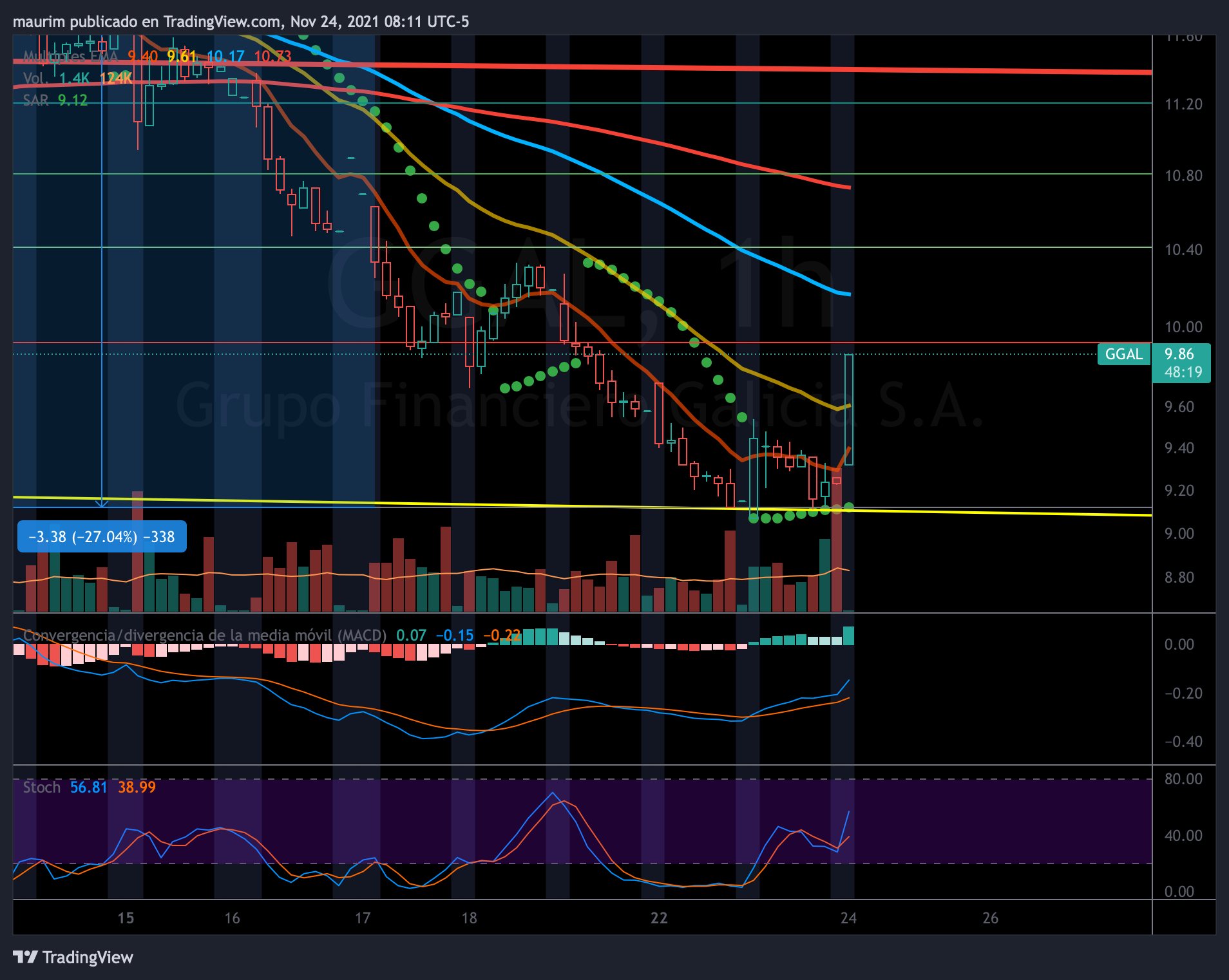Viewport: 1229px width, 980px height.
Task: Click the Stoch axis label 40.00
Action: point(1183,836)
